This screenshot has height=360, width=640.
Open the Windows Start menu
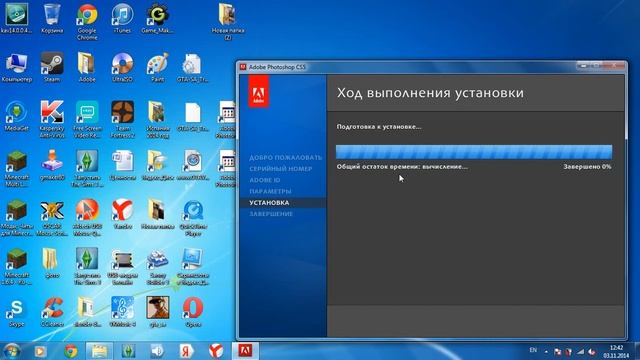pos(11,351)
